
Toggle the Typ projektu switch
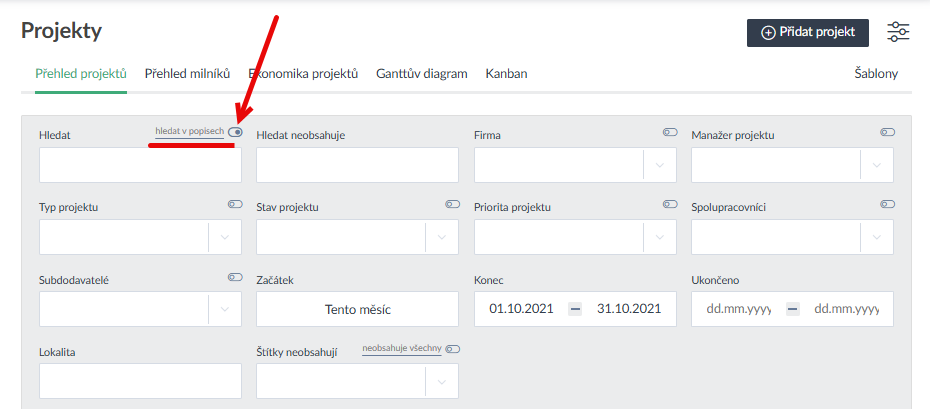235,204
